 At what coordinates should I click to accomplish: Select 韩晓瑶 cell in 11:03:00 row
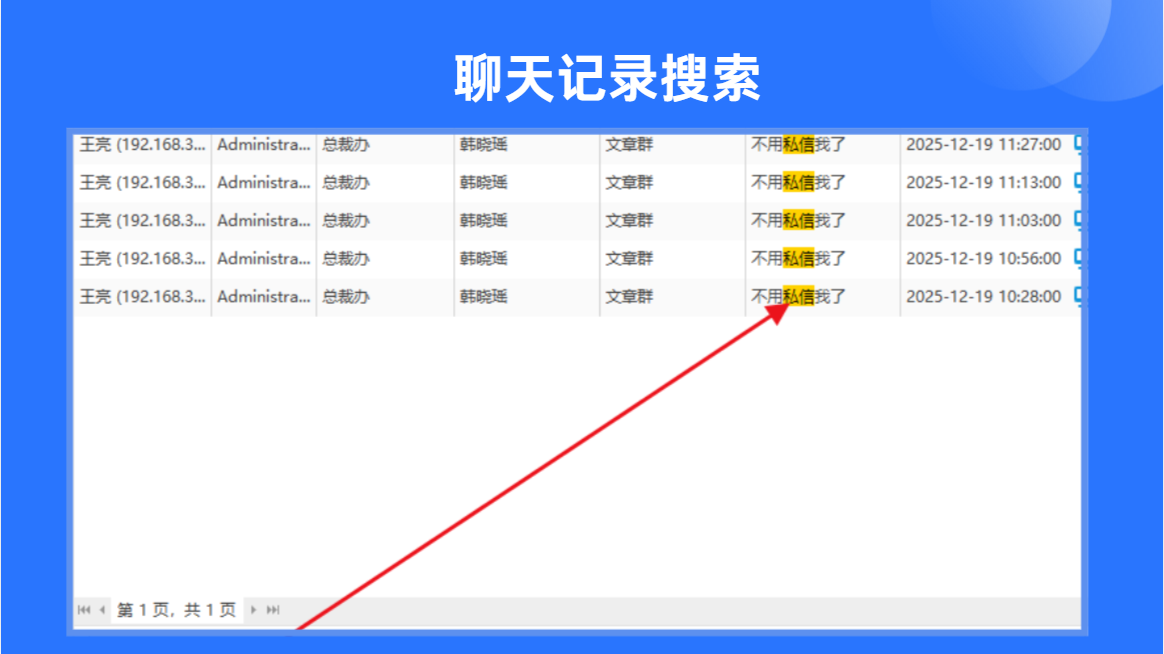tap(527, 220)
